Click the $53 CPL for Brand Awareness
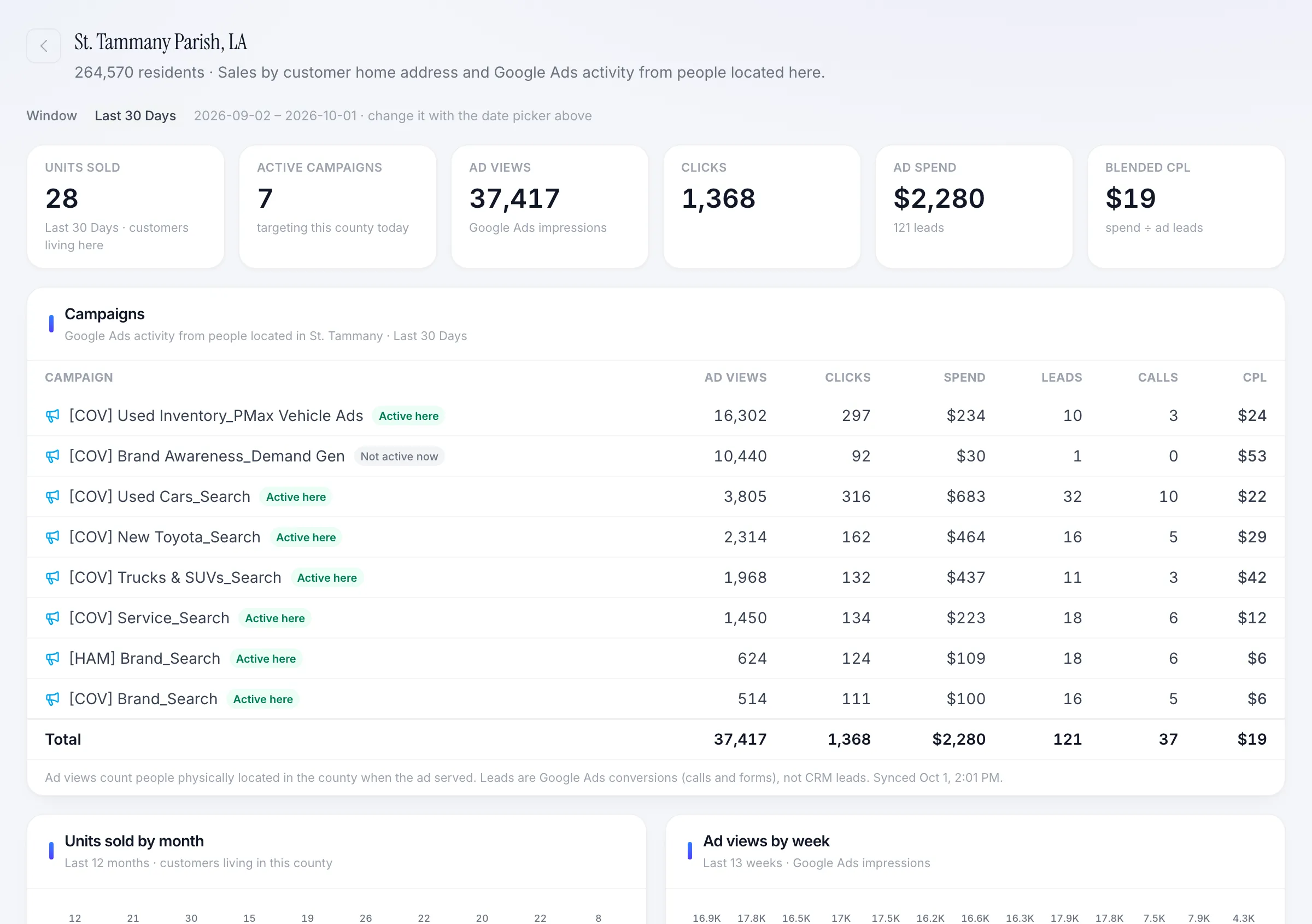 coord(1252,457)
